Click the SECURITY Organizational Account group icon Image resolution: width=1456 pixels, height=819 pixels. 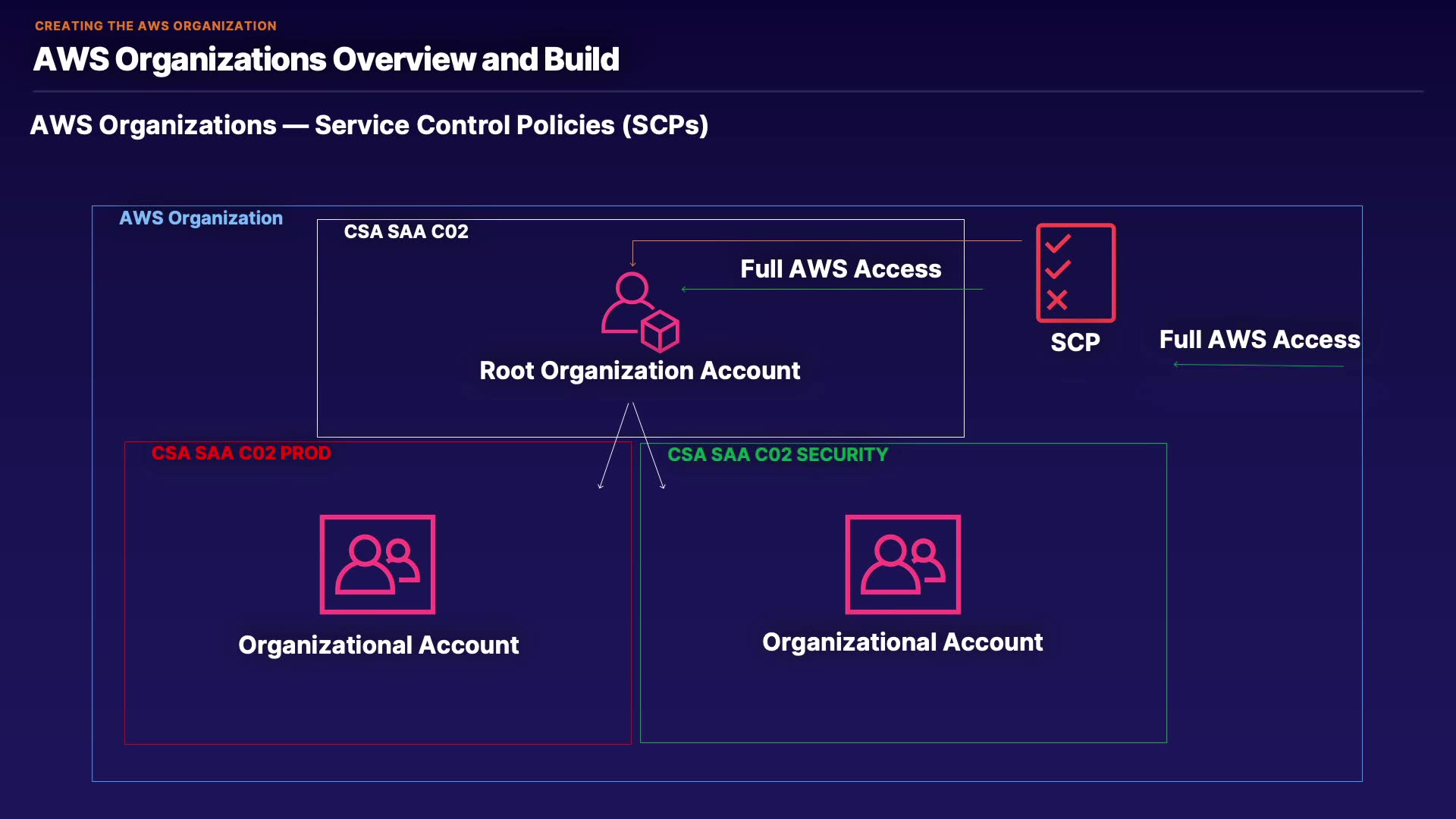click(902, 564)
